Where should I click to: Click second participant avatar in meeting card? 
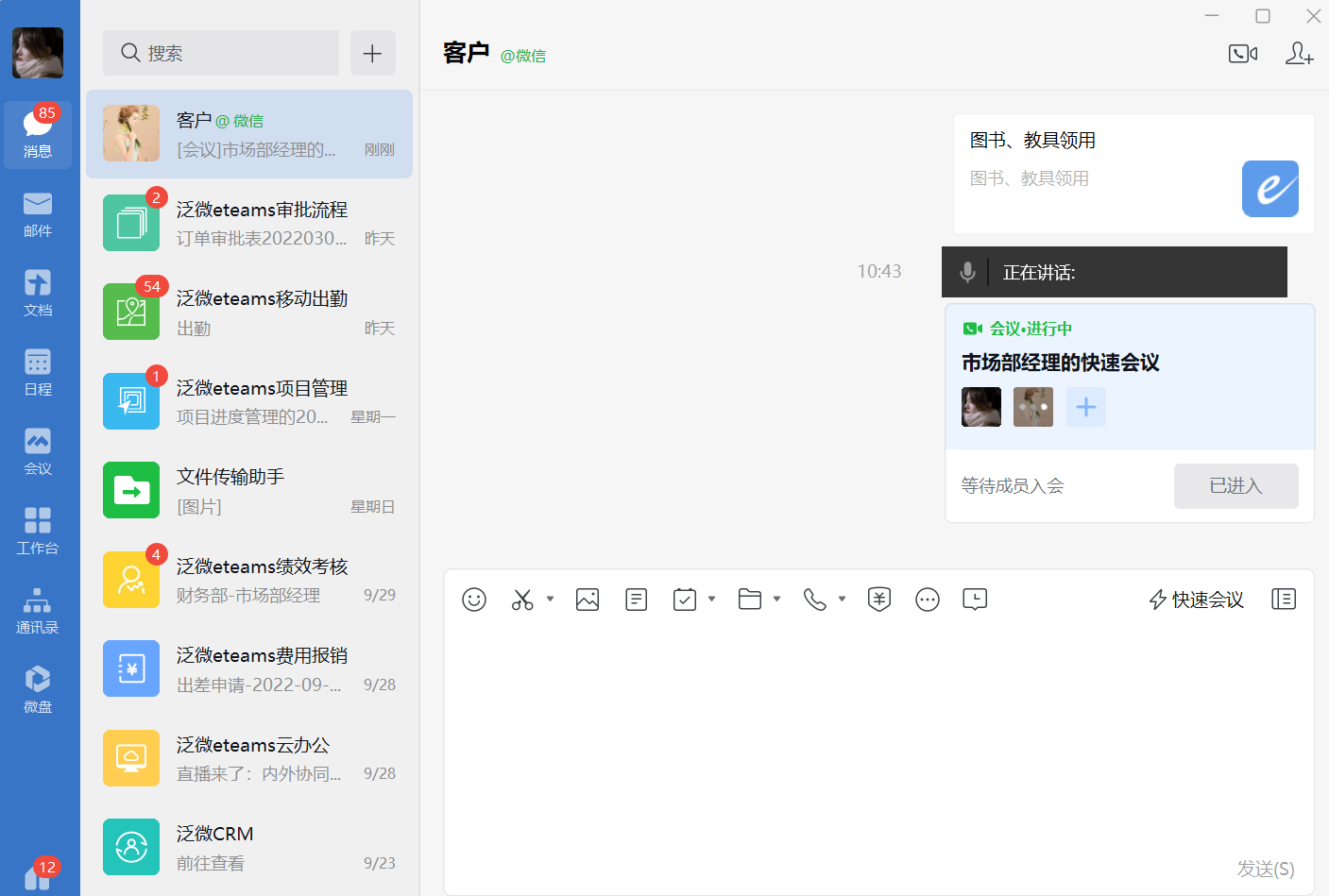tap(1033, 407)
